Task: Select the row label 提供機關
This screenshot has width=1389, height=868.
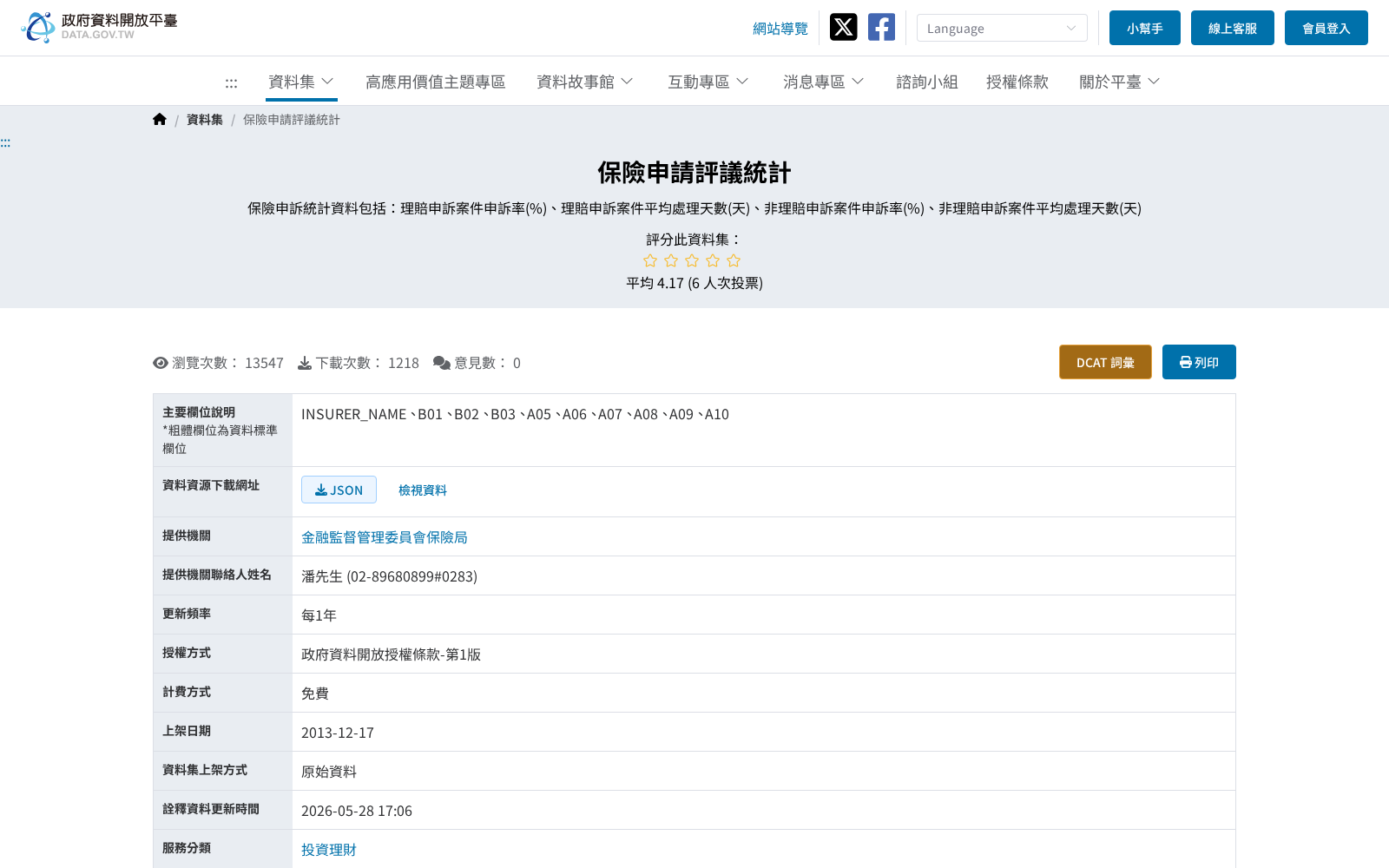Action: 187,536
